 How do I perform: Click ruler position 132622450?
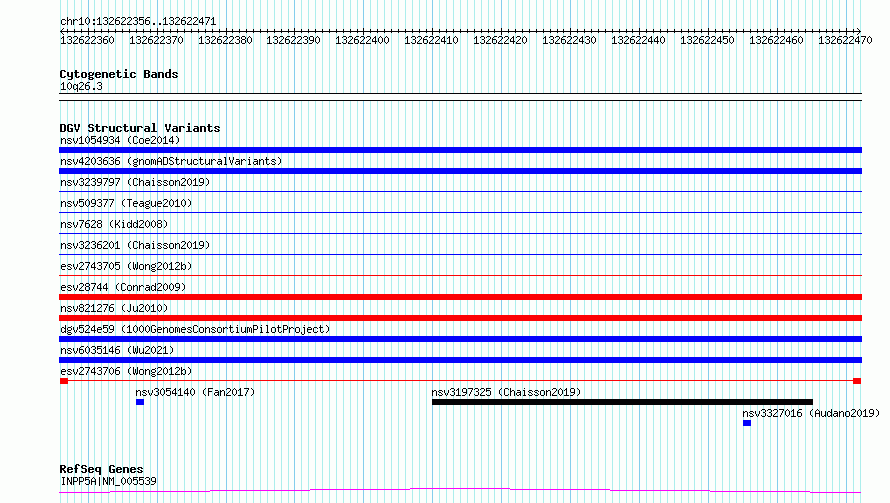707,40
